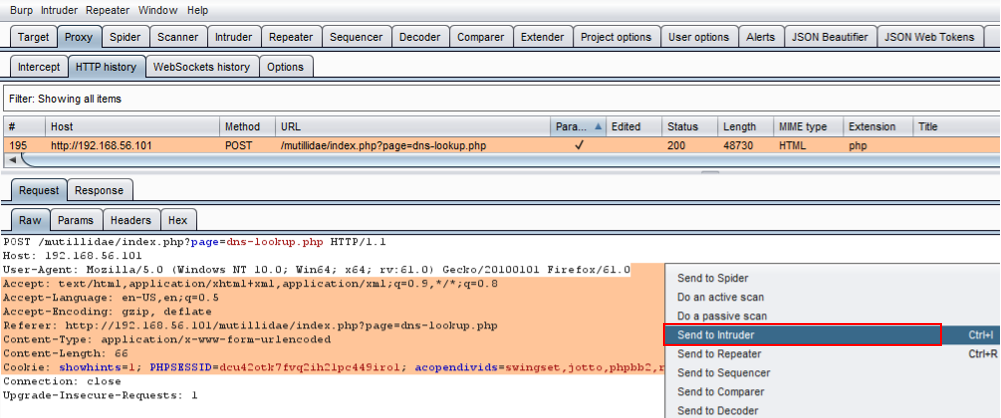Open the Intruder main tab
This screenshot has width=1001, height=418.
click(233, 37)
